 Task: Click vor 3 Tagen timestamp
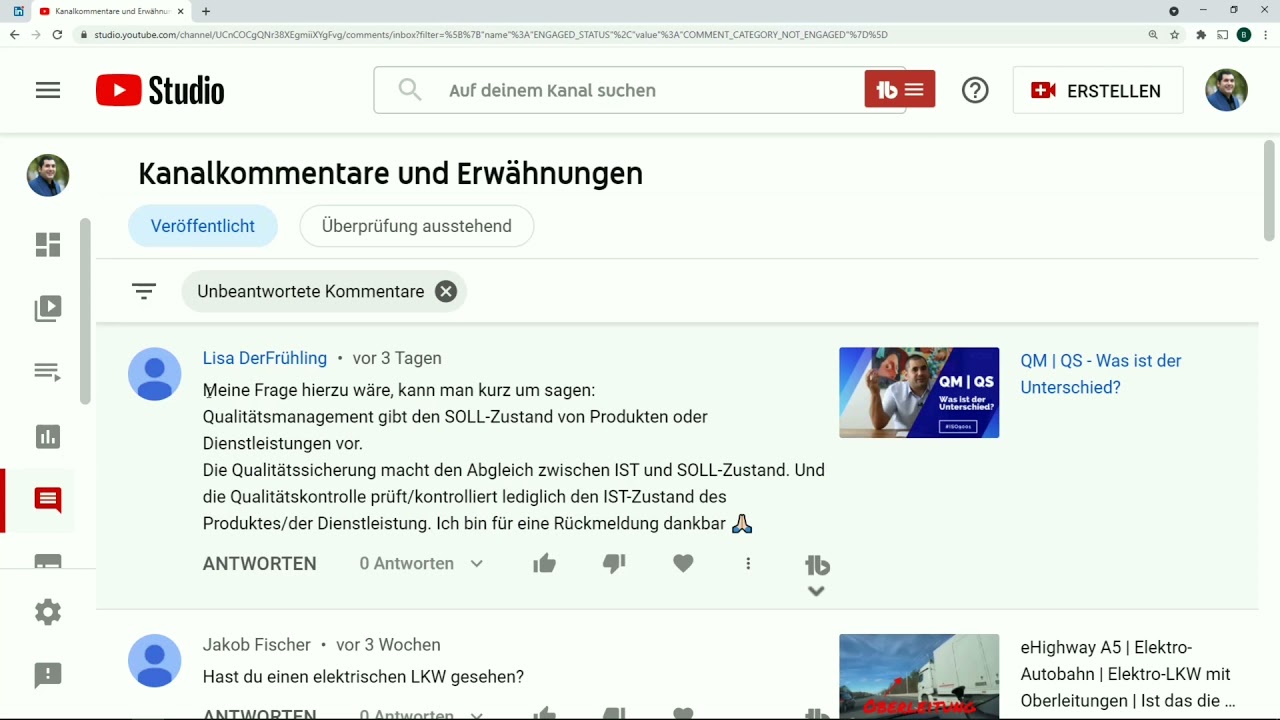(397, 358)
